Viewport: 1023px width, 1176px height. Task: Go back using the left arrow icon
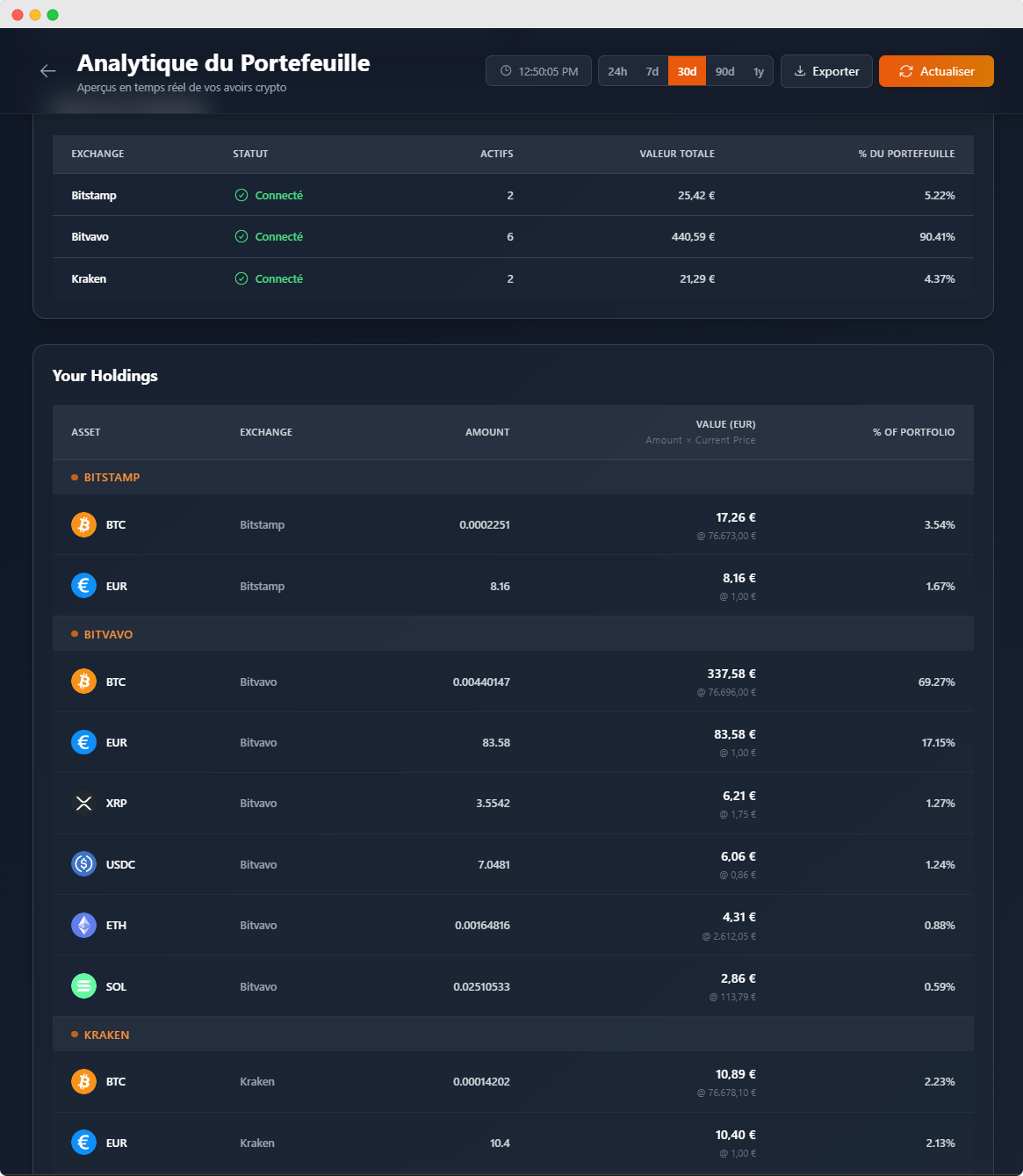click(x=48, y=71)
